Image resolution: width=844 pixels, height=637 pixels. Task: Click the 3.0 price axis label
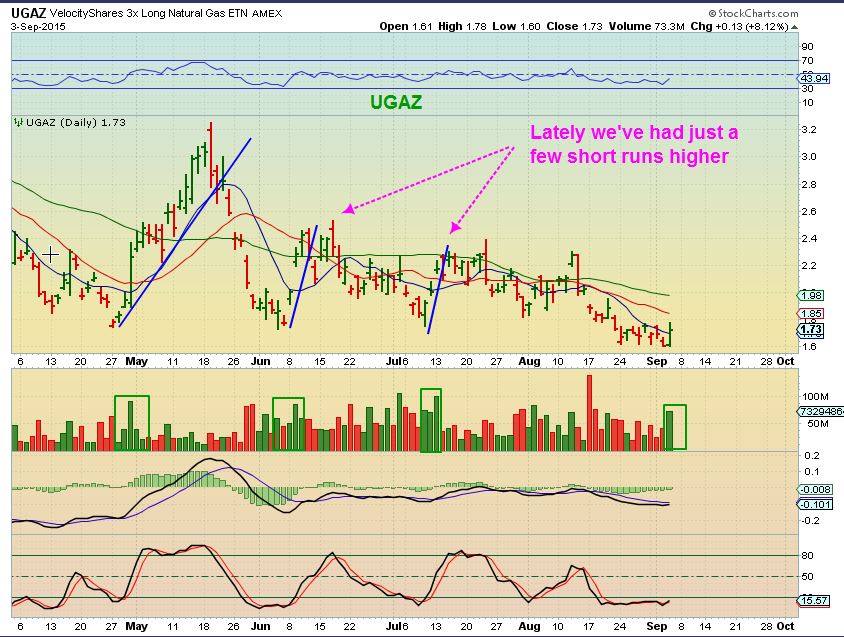[809, 157]
